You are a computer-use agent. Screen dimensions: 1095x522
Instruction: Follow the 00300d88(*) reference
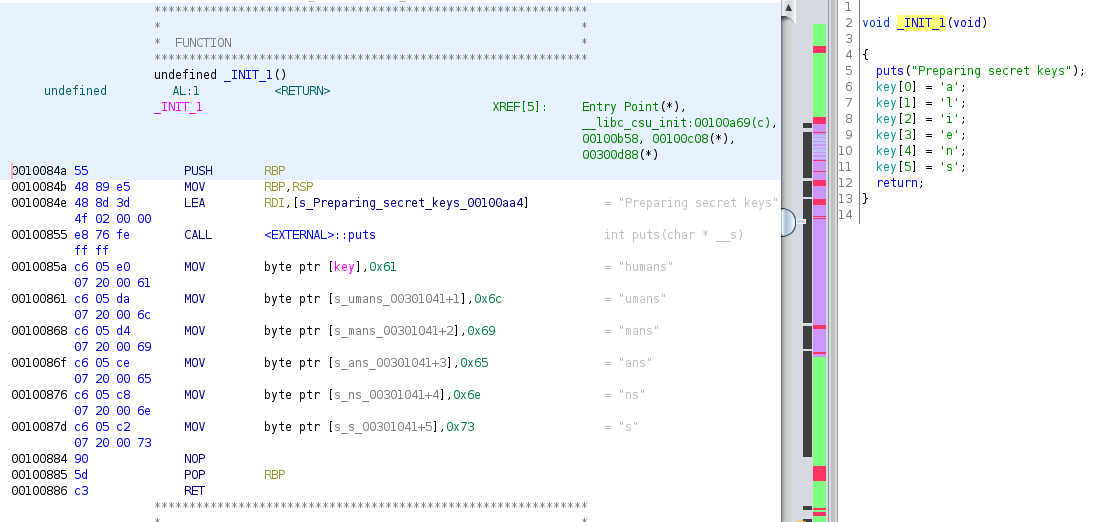point(620,155)
